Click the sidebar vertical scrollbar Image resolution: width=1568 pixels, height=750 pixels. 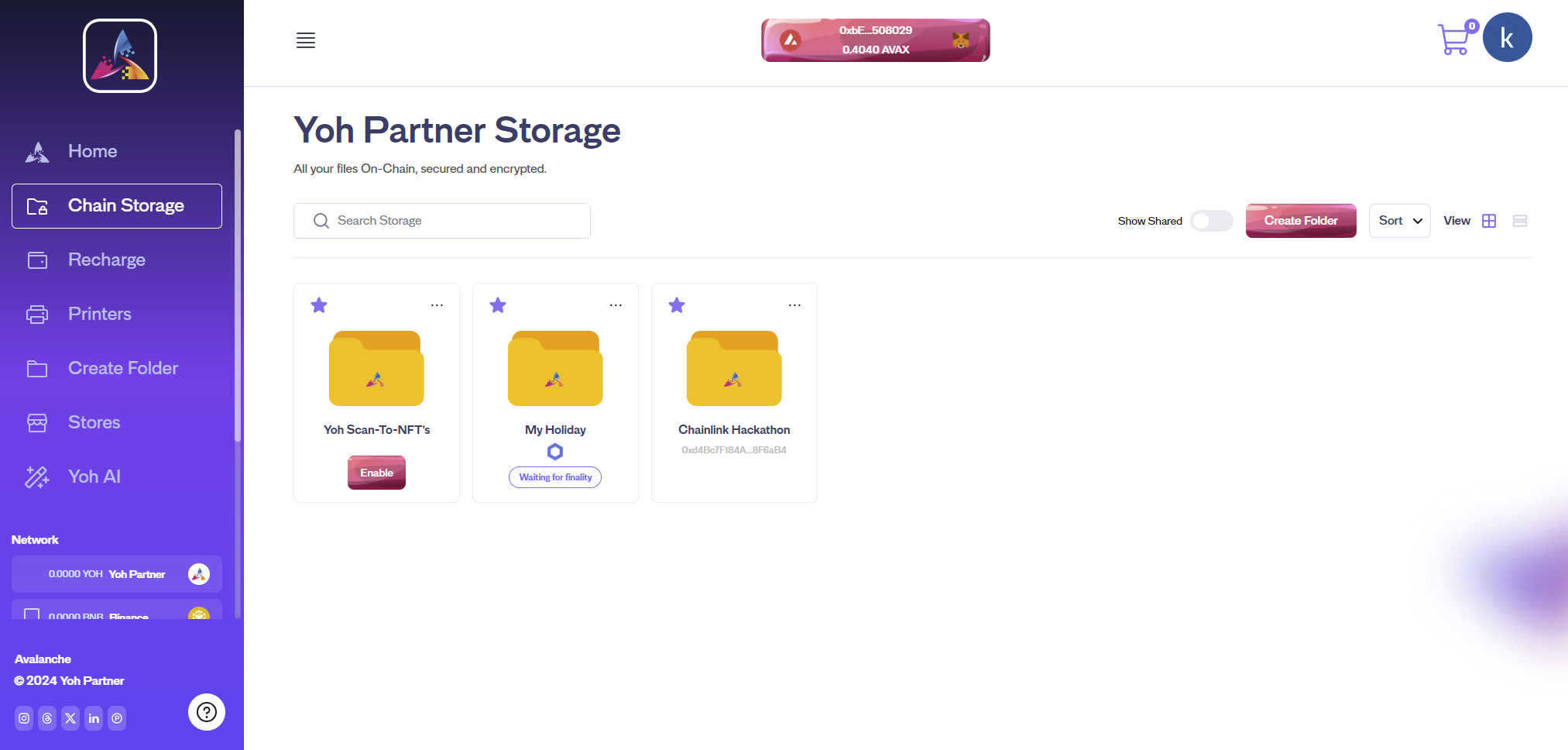238,287
